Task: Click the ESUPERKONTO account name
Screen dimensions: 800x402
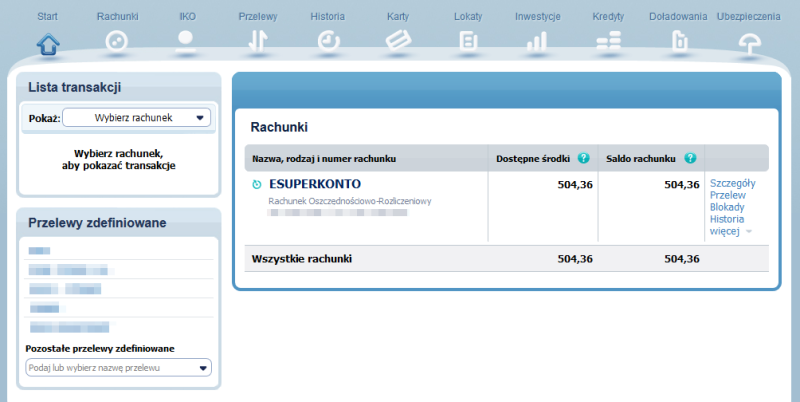Action: 315,184
